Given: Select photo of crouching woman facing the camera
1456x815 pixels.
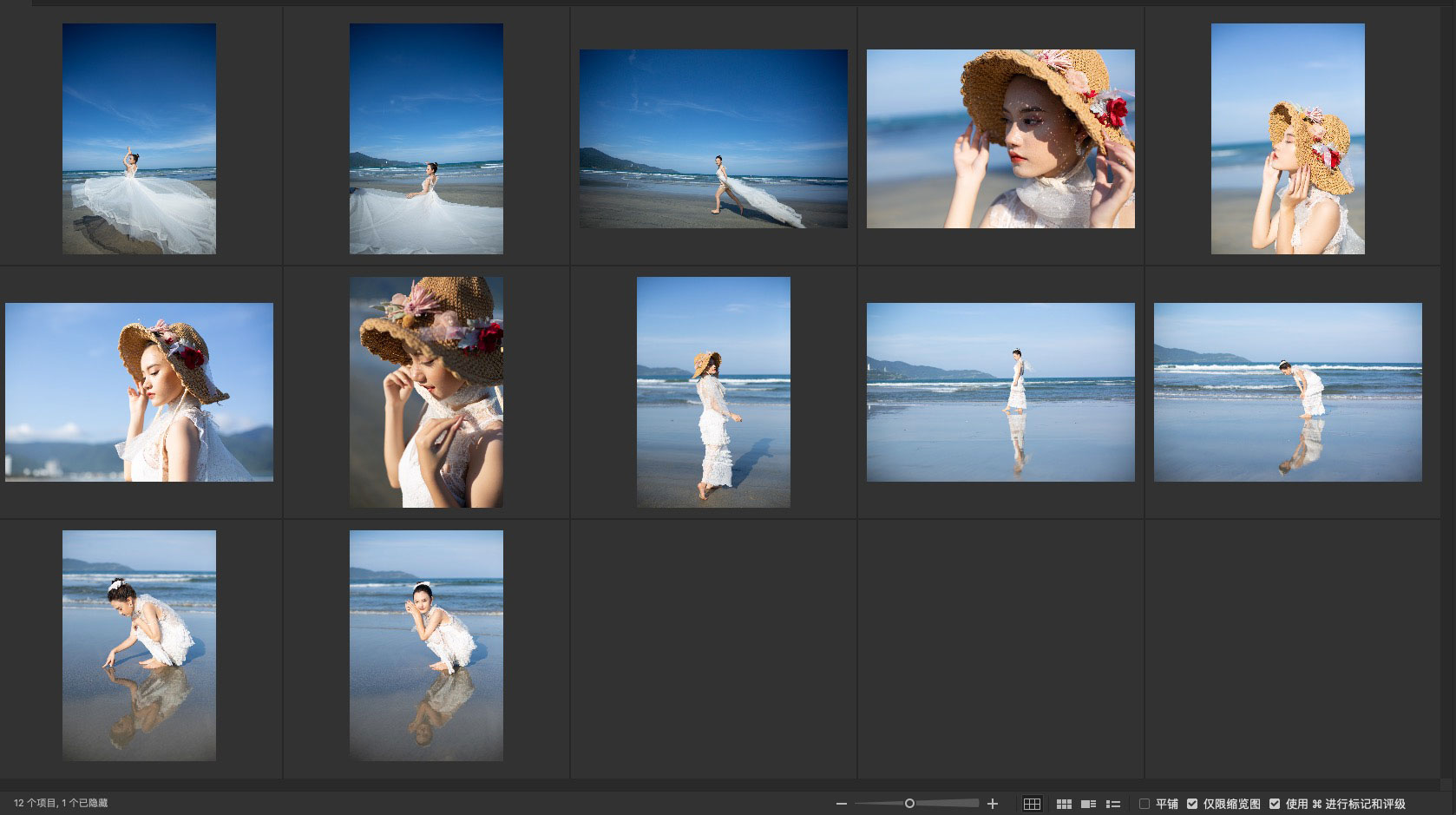Looking at the screenshot, I should click(426, 646).
